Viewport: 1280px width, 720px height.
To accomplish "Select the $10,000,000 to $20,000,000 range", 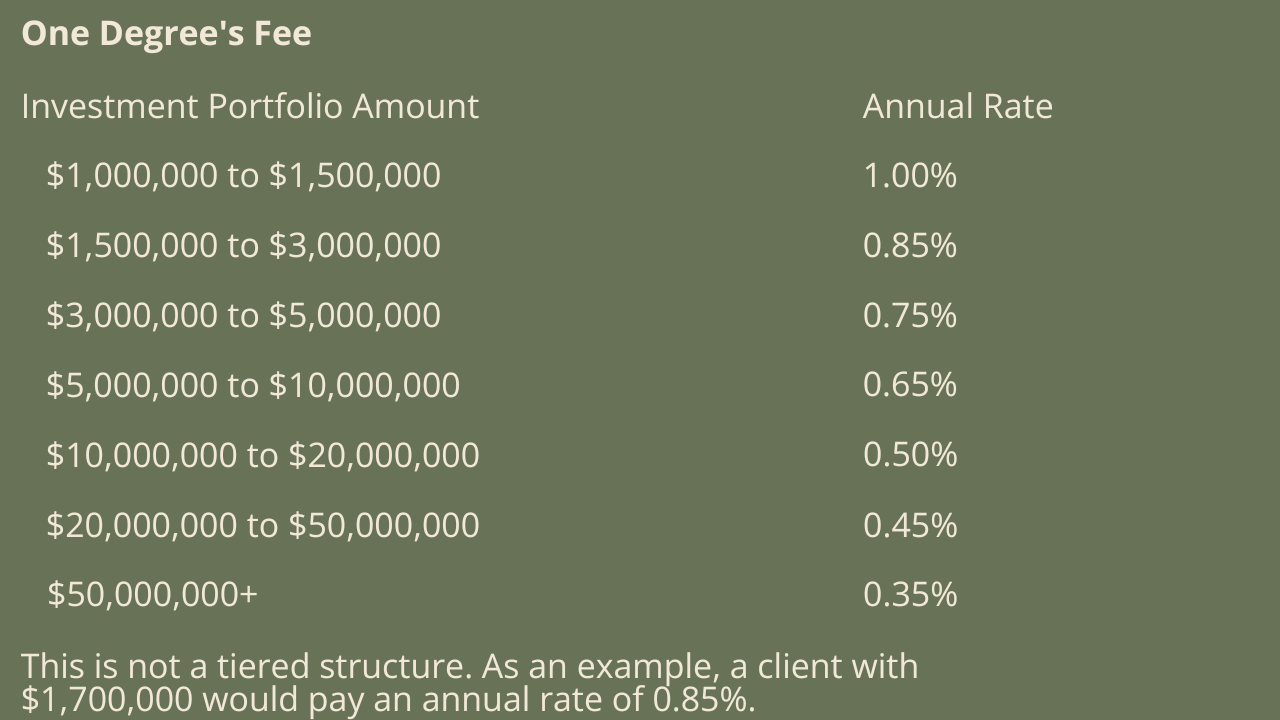I will (x=263, y=455).
